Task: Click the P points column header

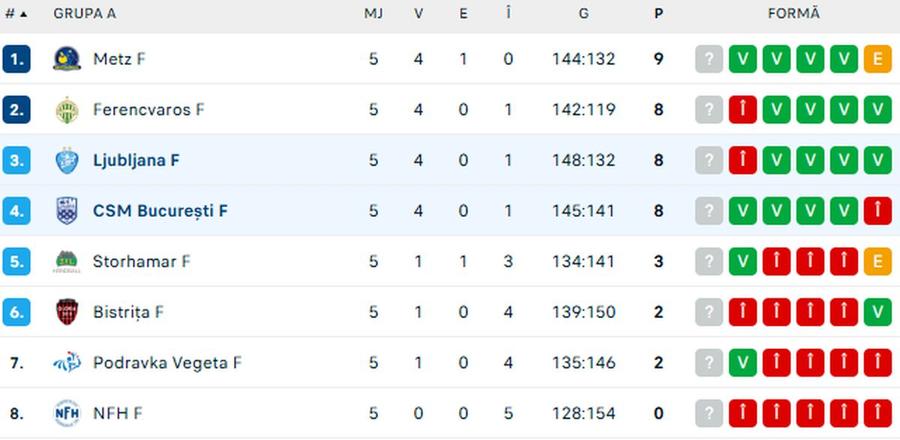Action: click(658, 14)
